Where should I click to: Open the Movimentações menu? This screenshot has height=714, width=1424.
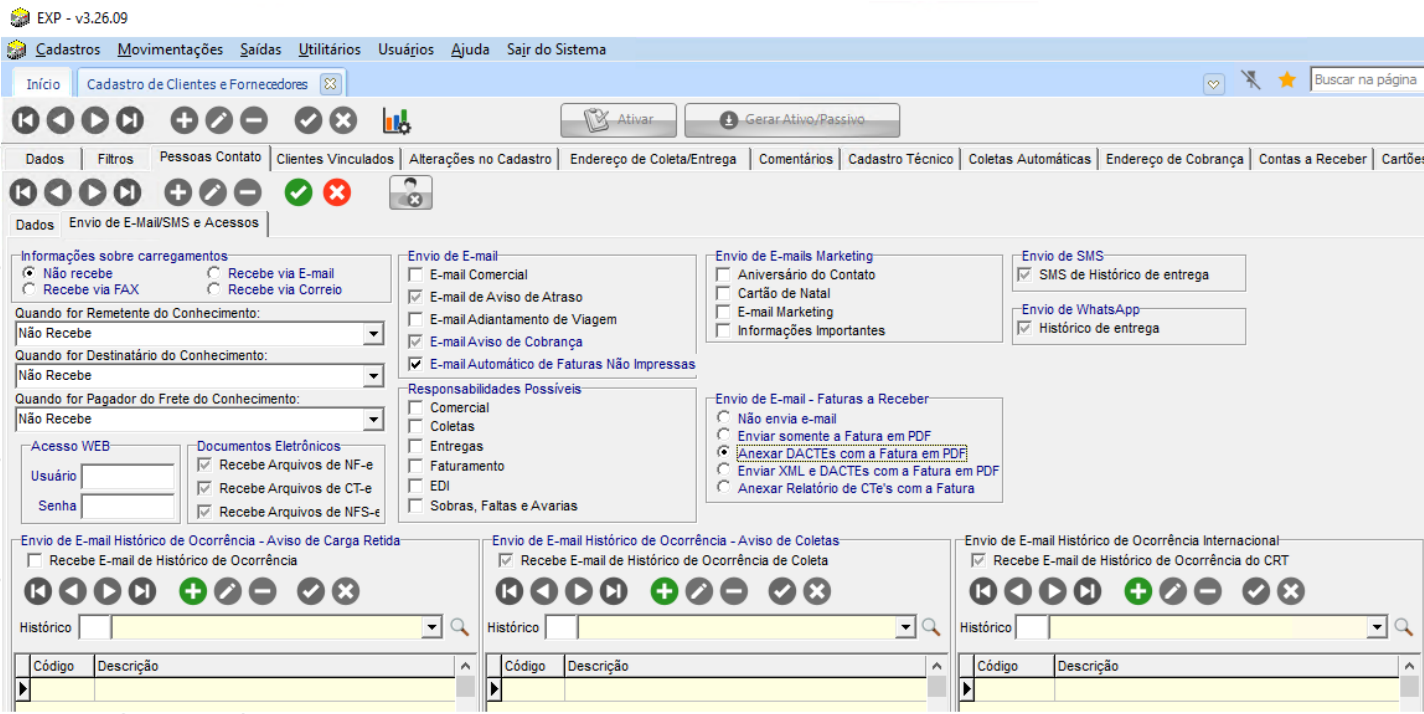point(170,49)
